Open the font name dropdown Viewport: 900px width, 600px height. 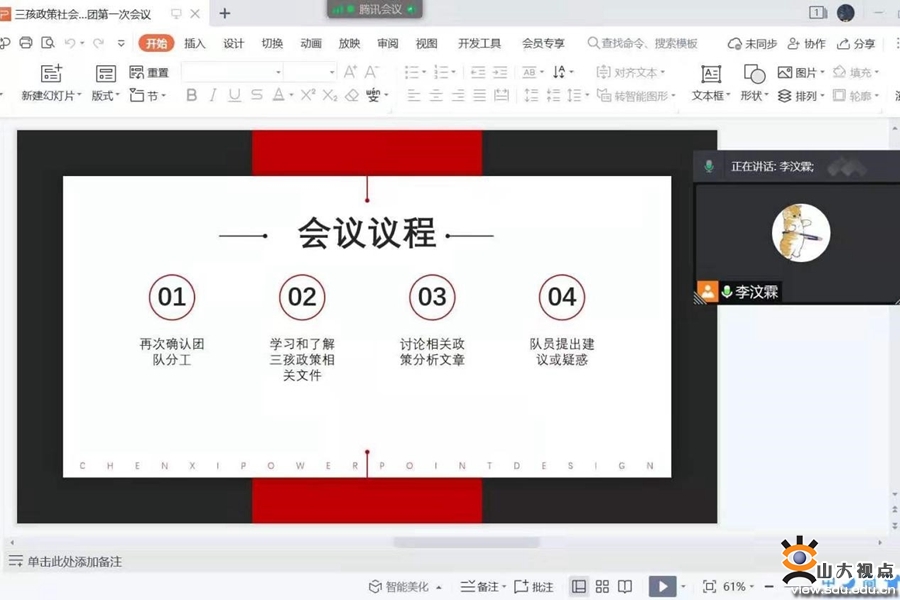point(233,72)
